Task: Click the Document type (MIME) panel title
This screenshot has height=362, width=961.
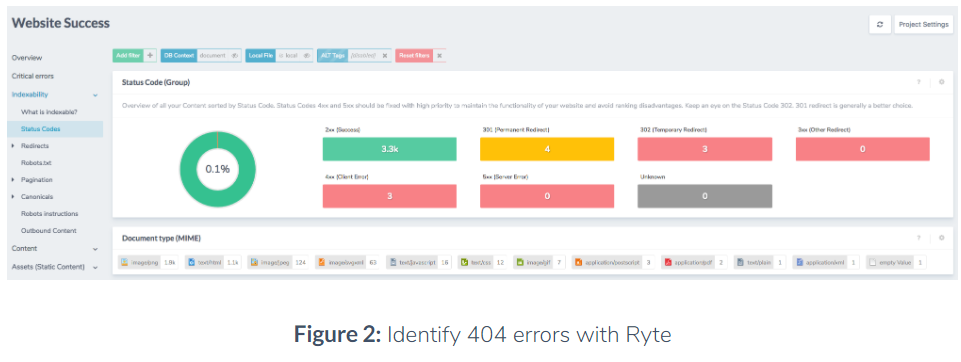Action: [161, 238]
